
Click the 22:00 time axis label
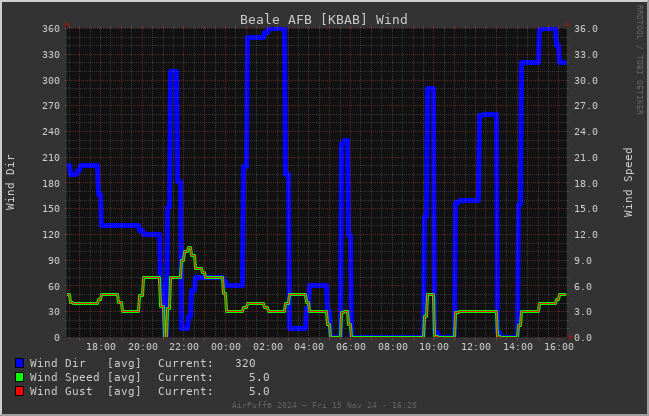pyautogui.click(x=184, y=346)
